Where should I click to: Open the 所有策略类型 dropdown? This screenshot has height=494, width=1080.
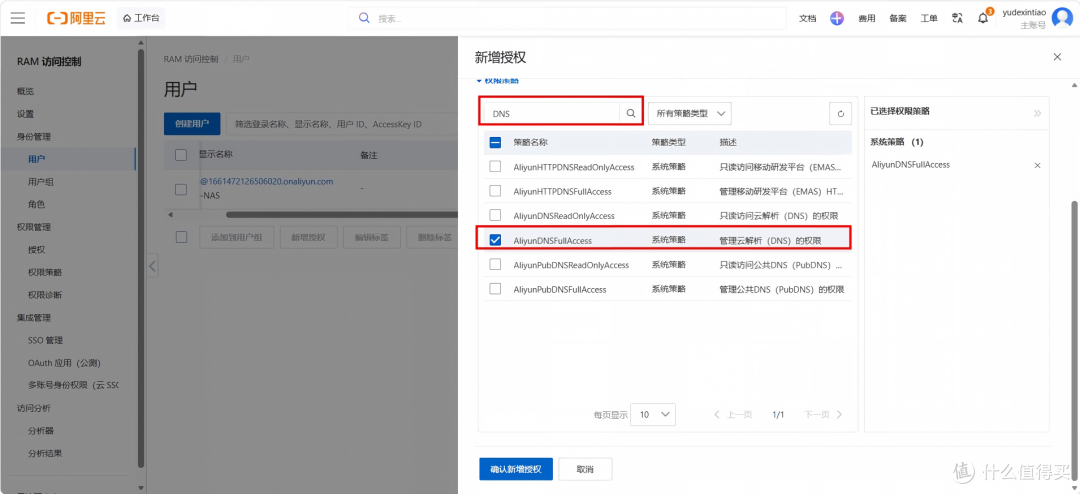[x=689, y=113]
